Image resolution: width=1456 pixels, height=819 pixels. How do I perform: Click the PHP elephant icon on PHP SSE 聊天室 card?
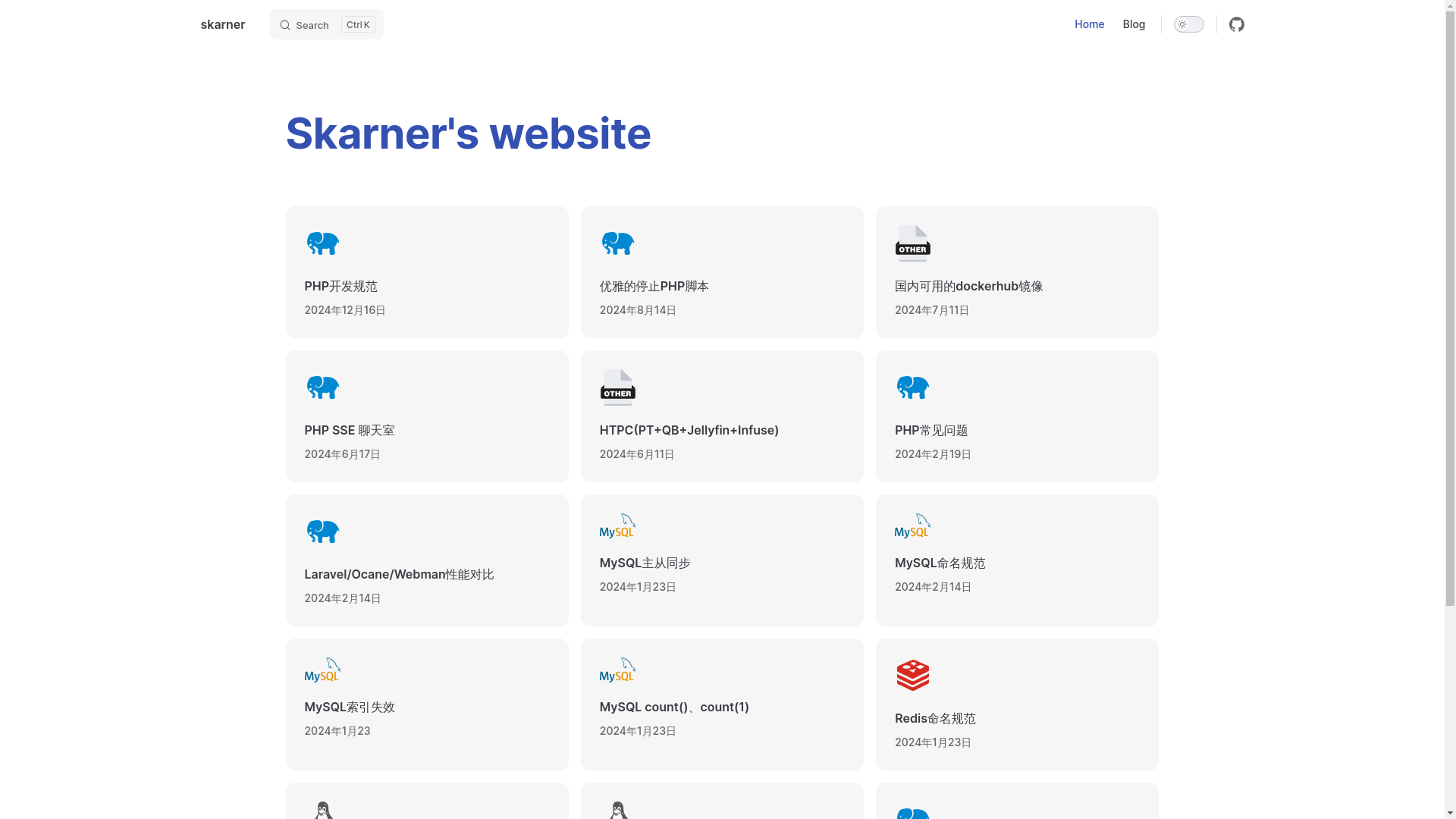[x=322, y=388]
